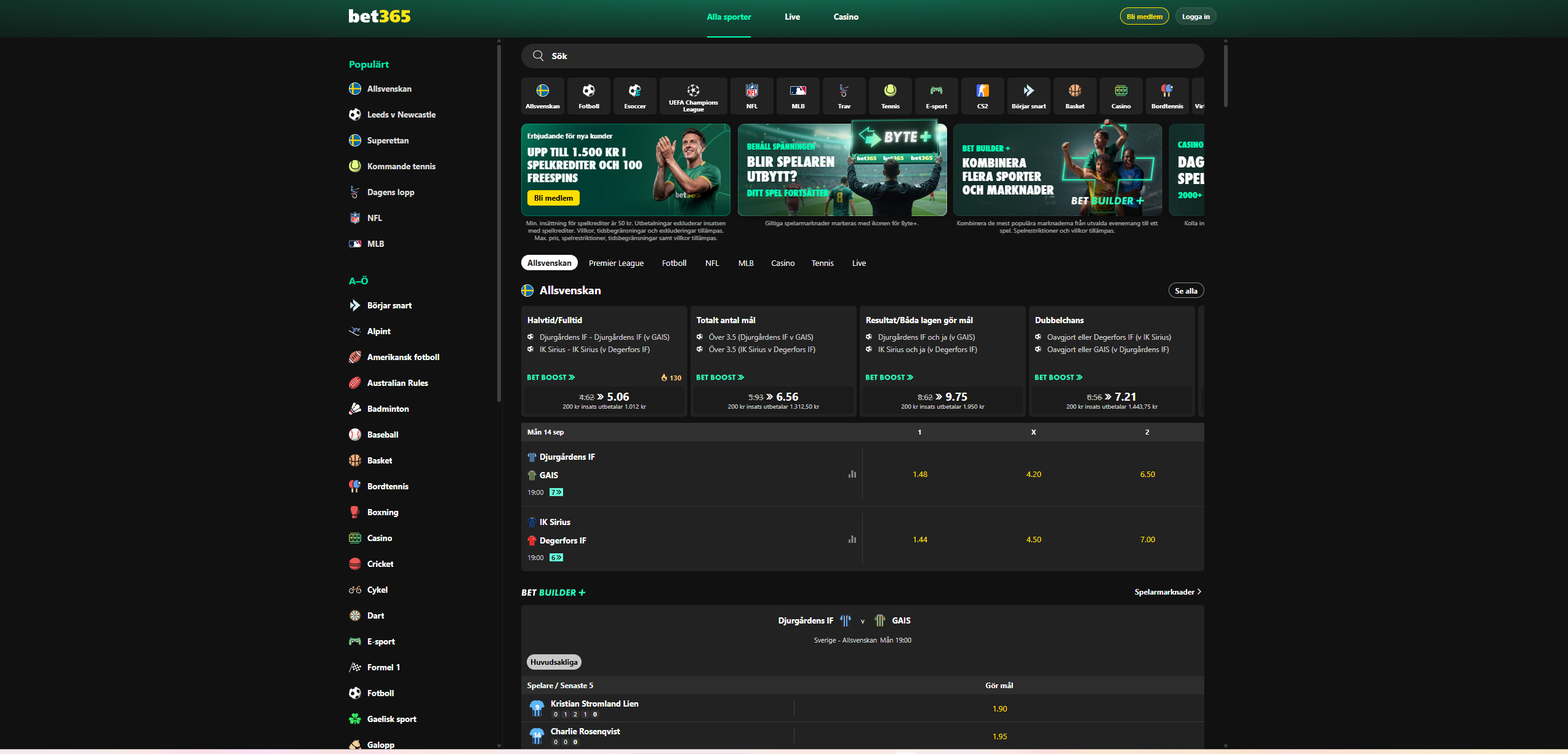The height and width of the screenshot is (754, 1568).
Task: Open the Bet Builder+ promo banner
Action: (1057, 170)
